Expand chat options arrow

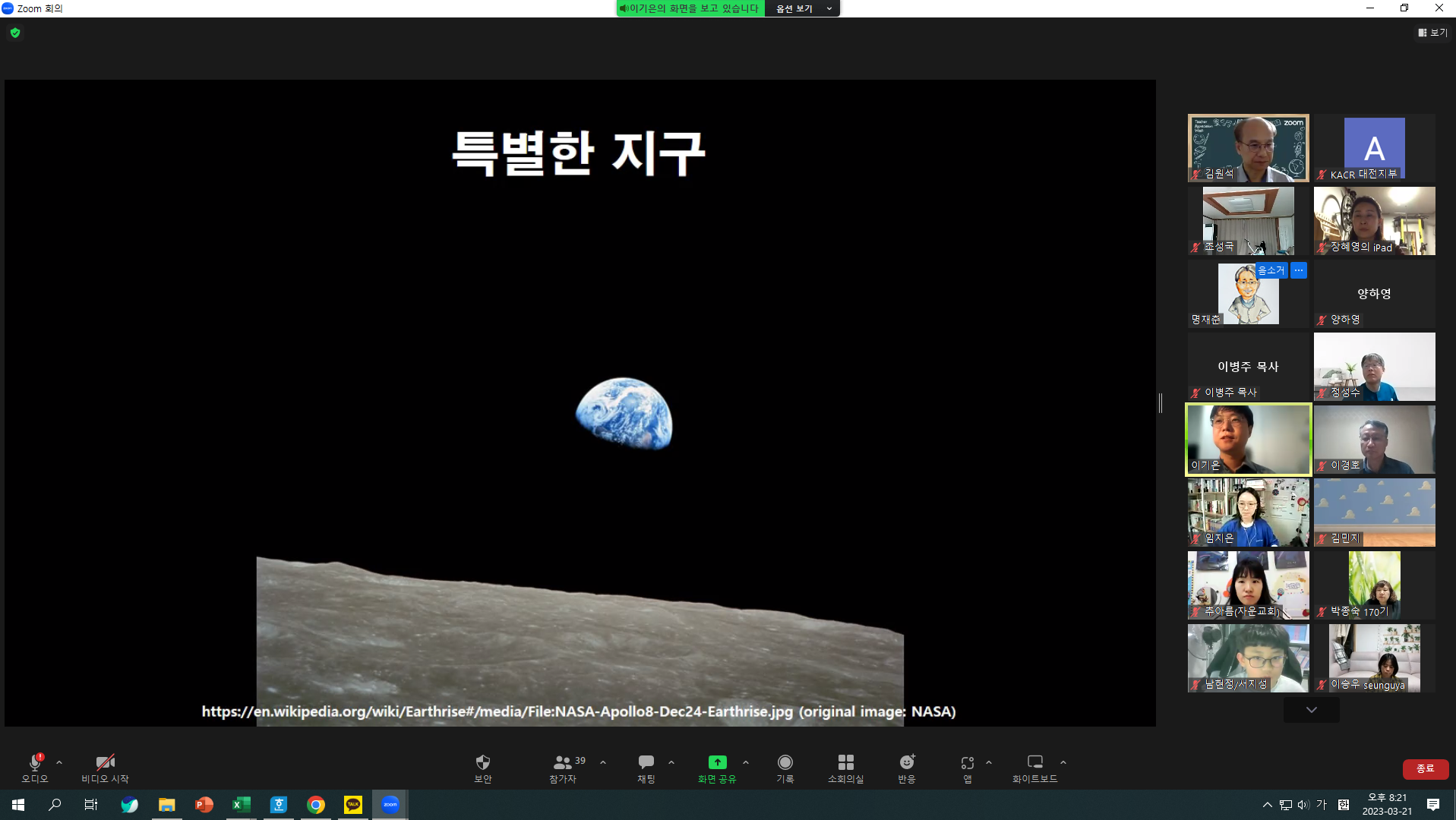[x=671, y=762]
